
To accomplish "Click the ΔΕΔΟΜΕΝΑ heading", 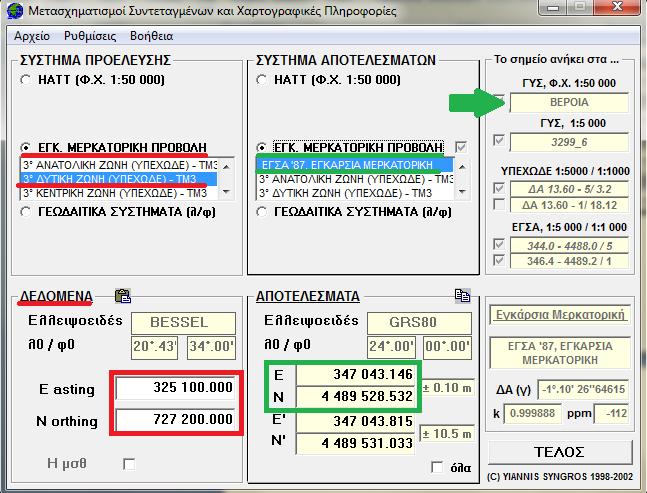I will point(56,296).
